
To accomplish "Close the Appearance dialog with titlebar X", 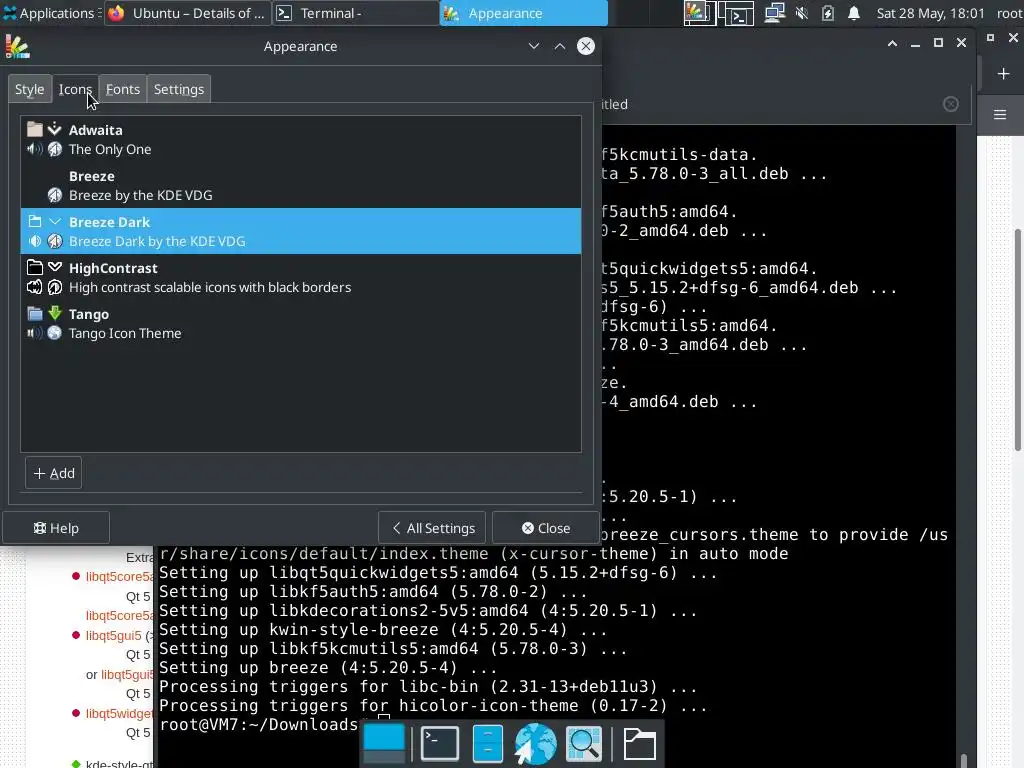I will (x=586, y=46).
